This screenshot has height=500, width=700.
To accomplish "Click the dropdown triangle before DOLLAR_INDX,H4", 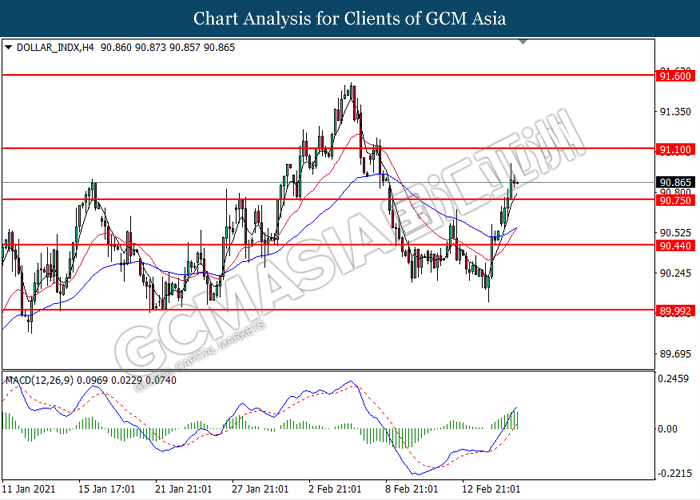I will point(8,47).
